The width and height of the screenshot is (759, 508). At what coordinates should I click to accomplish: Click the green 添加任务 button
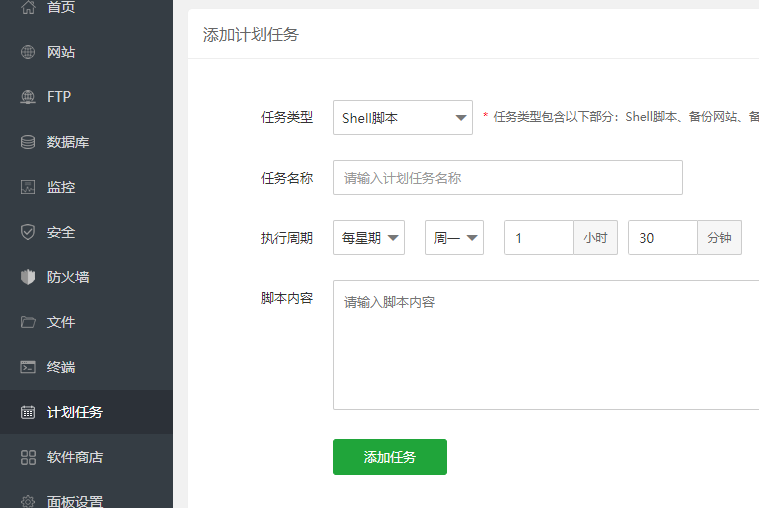[x=390, y=457]
